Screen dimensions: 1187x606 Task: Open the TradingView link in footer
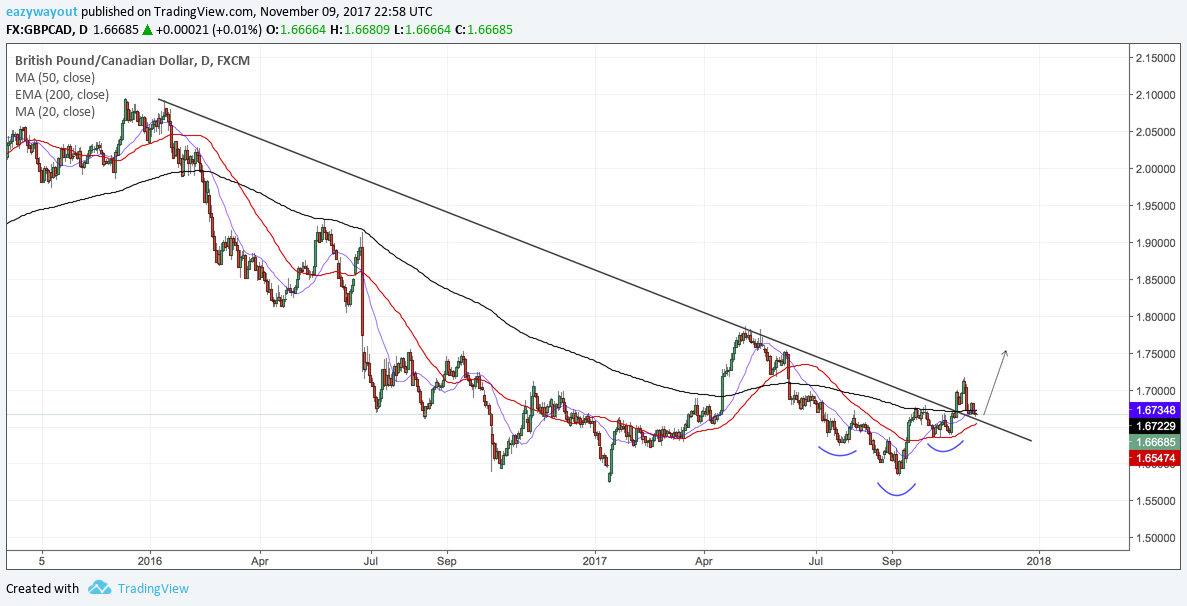pyautogui.click(x=152, y=588)
